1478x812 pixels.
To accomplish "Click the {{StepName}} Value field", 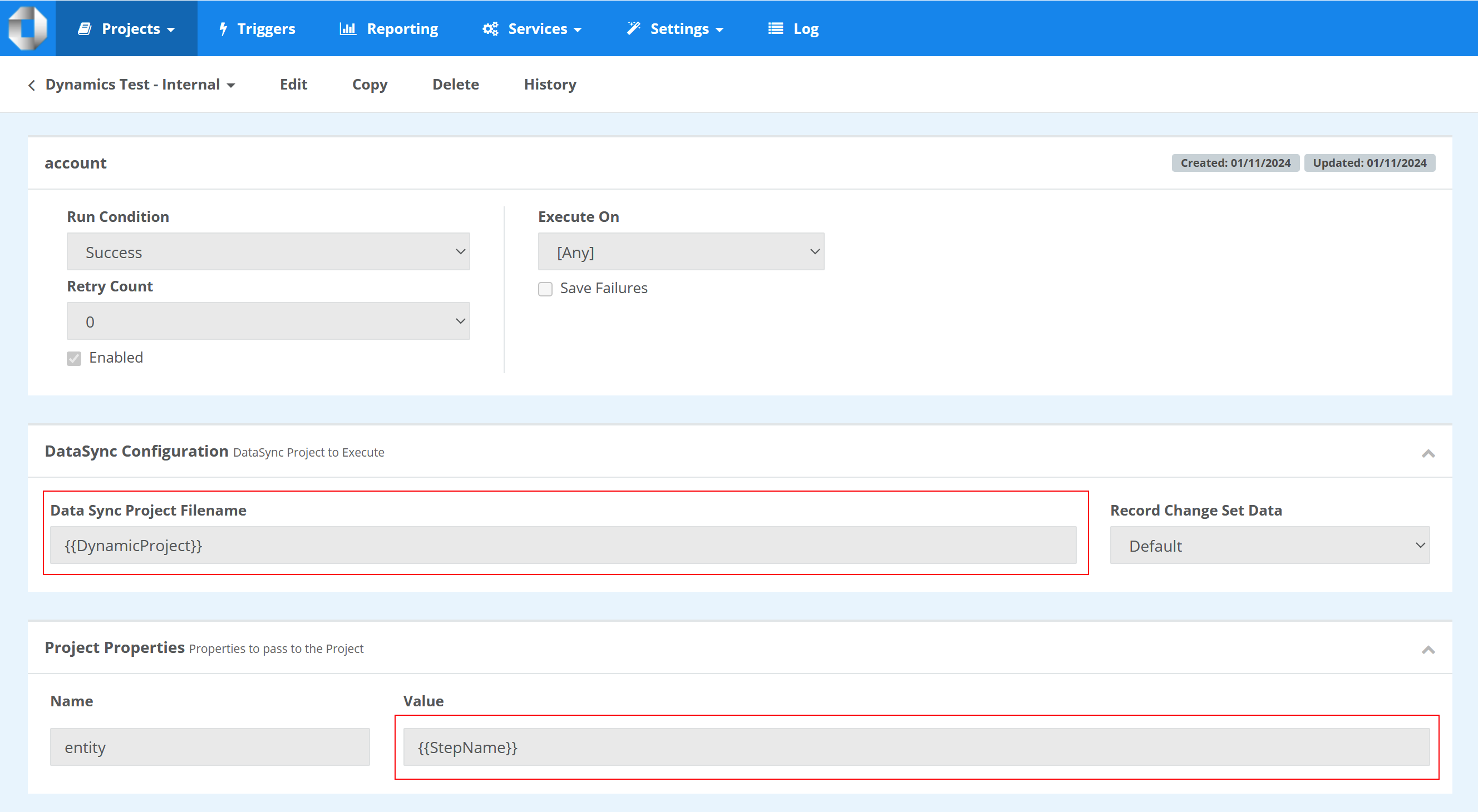I will point(917,746).
